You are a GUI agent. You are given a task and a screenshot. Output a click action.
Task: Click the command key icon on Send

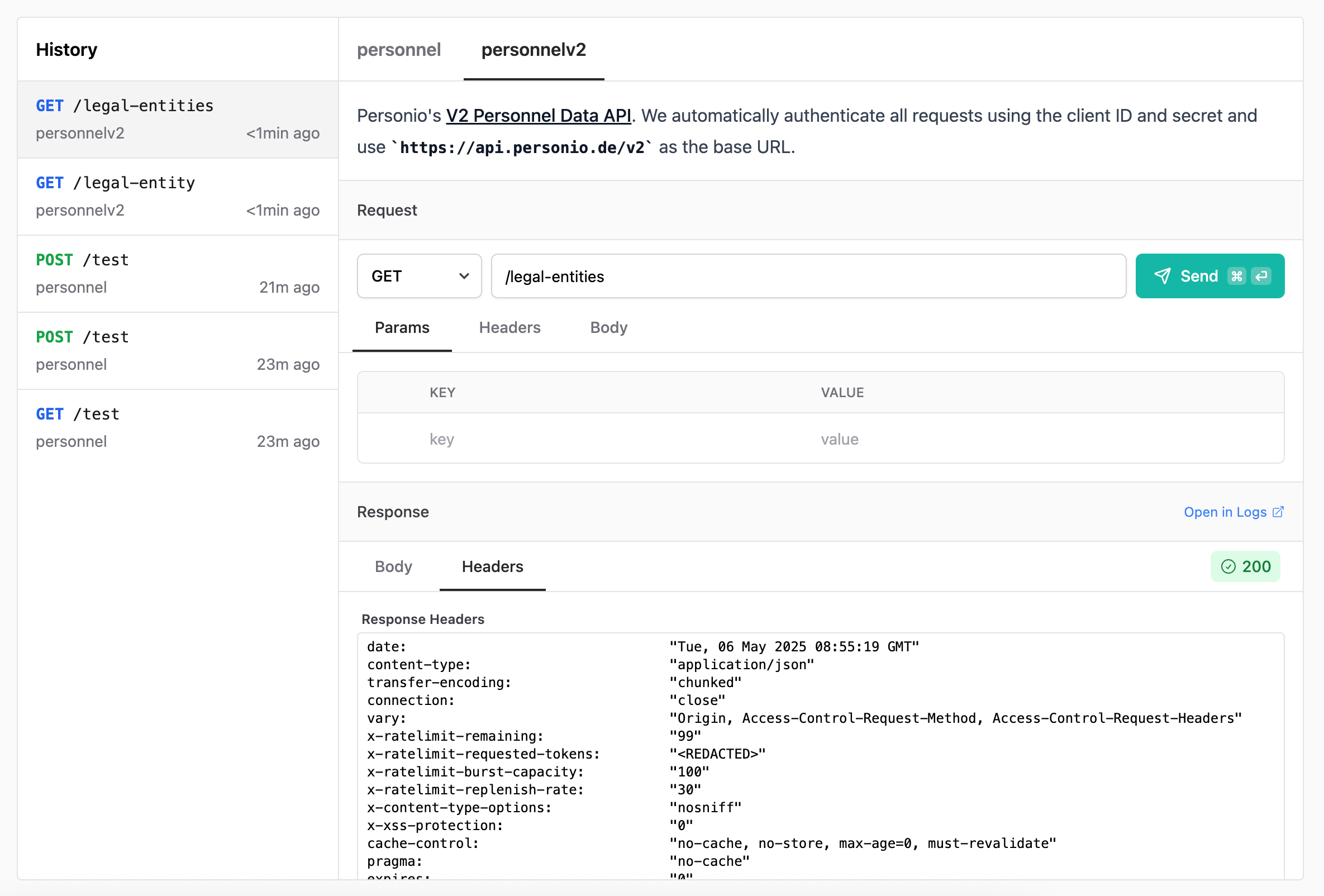(1236, 277)
